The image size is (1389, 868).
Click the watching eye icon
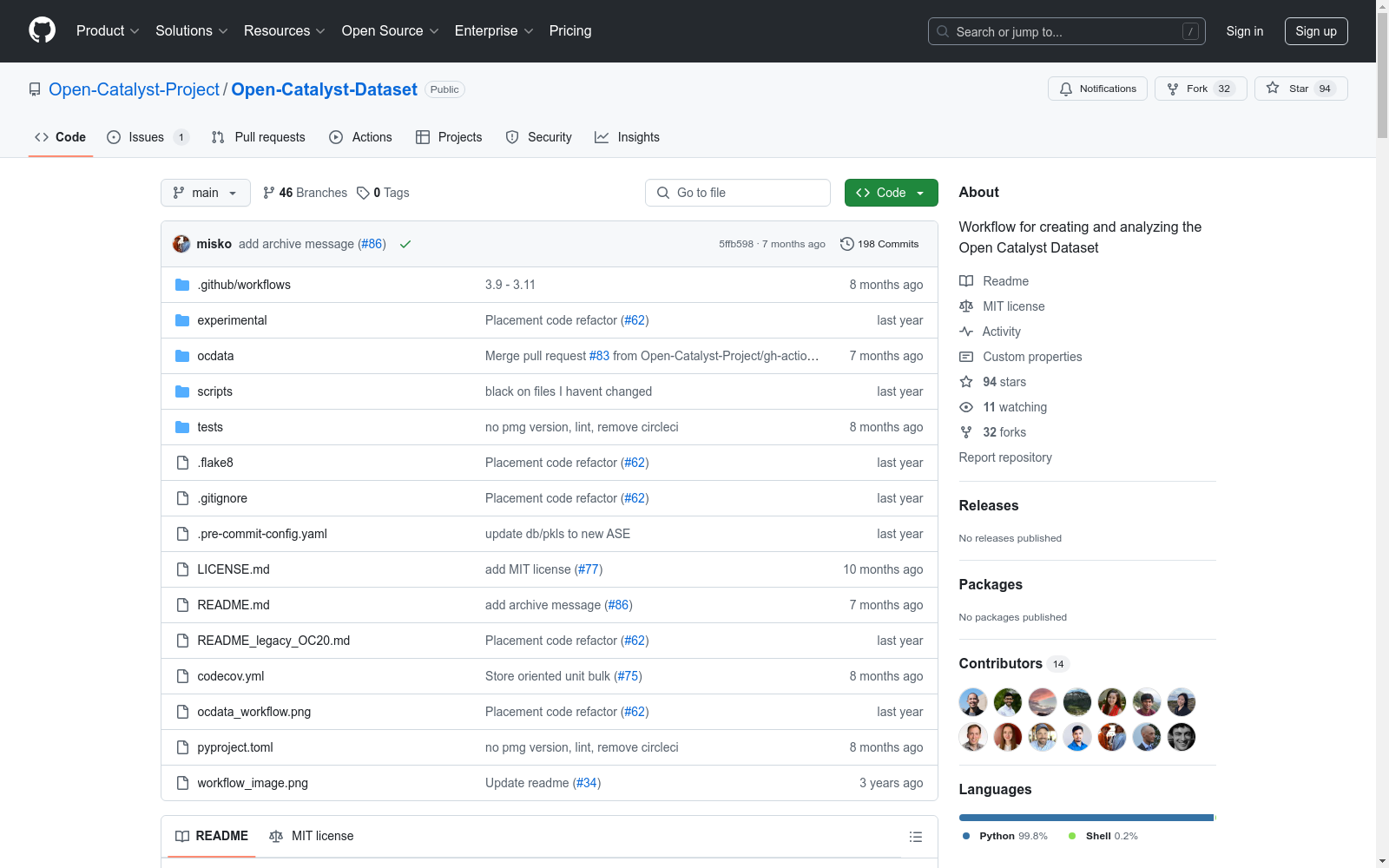click(x=966, y=407)
